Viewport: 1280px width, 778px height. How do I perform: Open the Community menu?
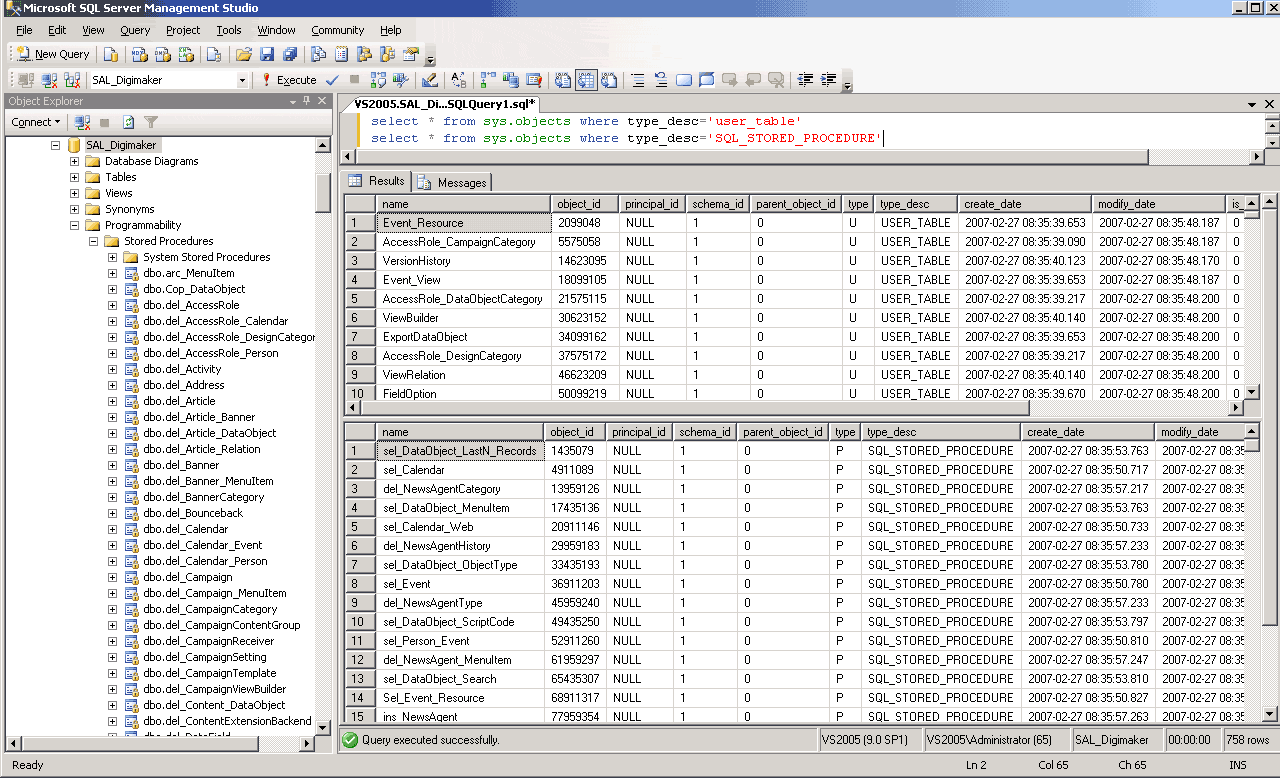coord(338,30)
